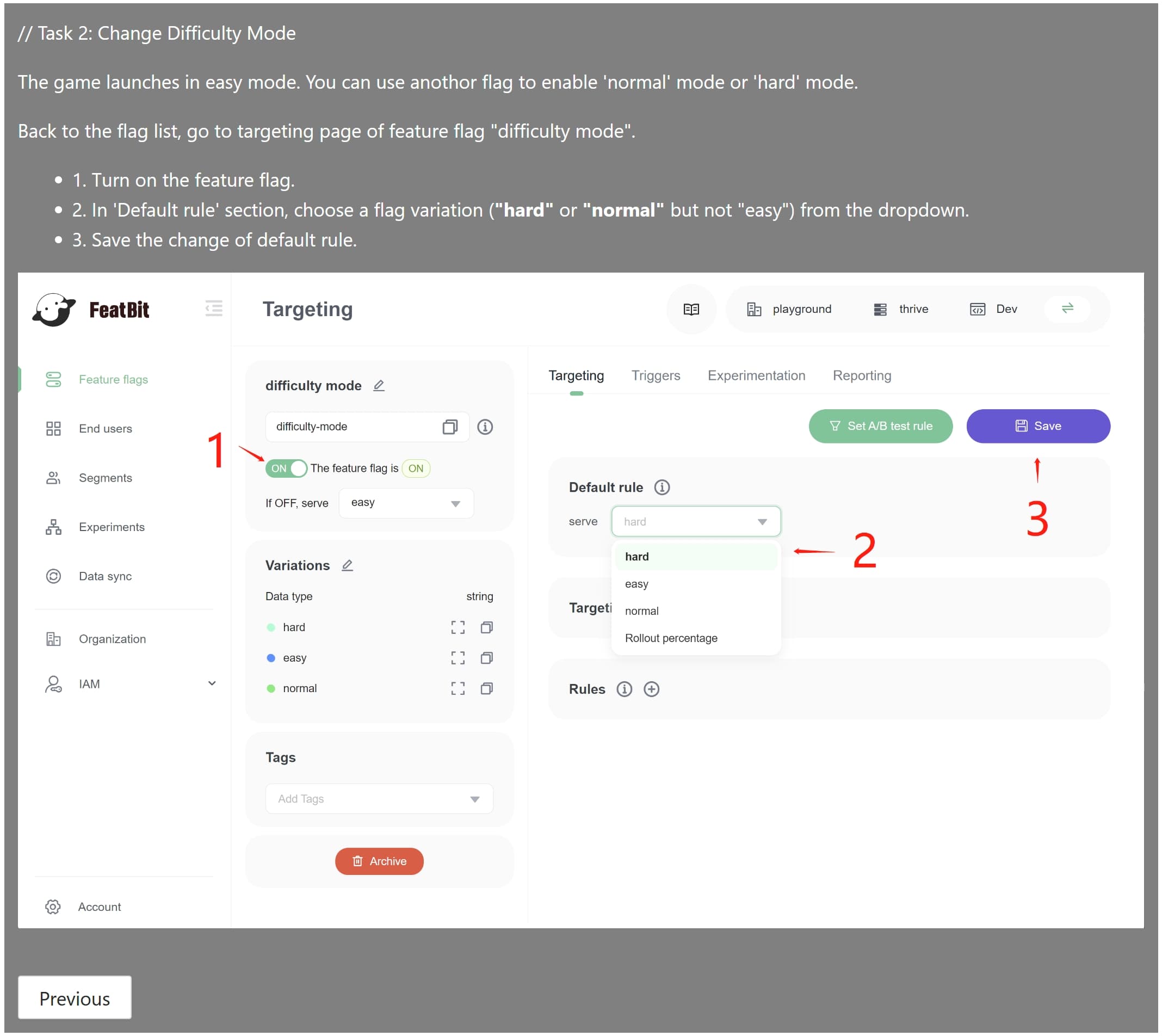Add a rule with plus icon
This screenshot has height=1036, width=1162.
click(x=651, y=689)
